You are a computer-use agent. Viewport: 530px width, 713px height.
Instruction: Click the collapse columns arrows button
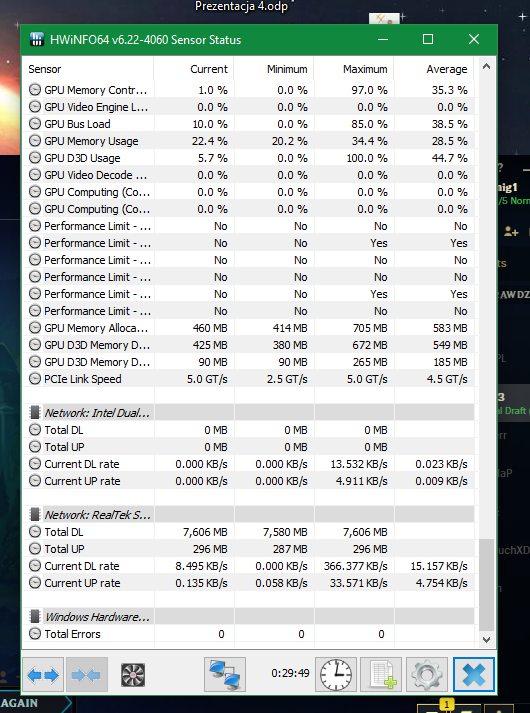tap(86, 675)
